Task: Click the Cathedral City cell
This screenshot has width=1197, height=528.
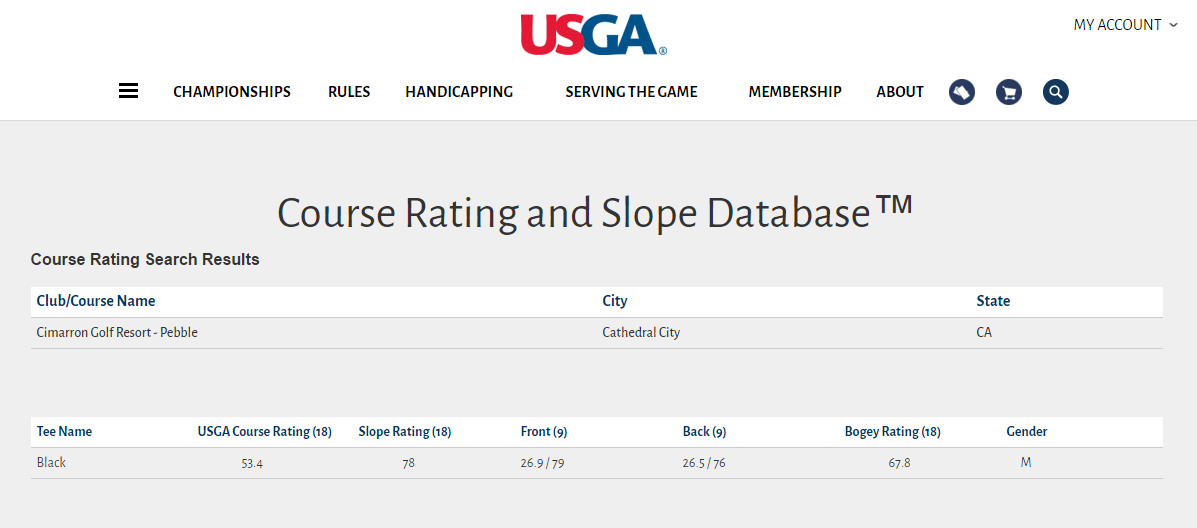Action: tap(641, 332)
